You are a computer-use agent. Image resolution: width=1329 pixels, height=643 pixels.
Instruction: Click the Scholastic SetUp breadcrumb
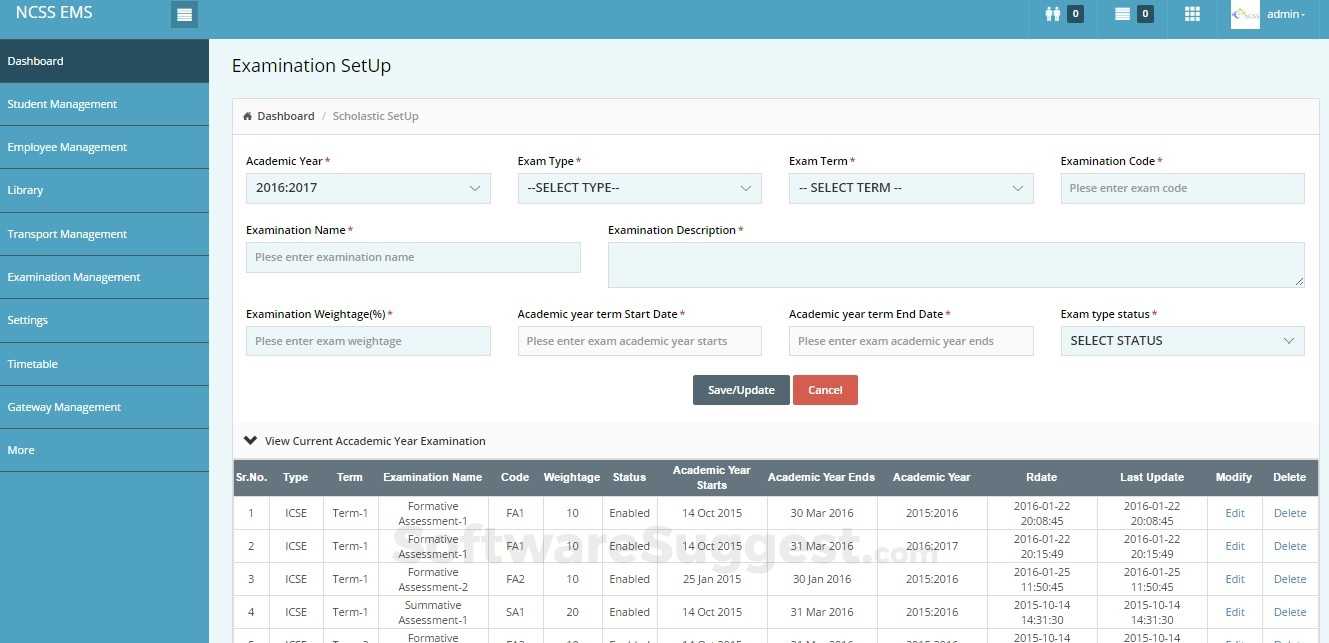coord(376,116)
